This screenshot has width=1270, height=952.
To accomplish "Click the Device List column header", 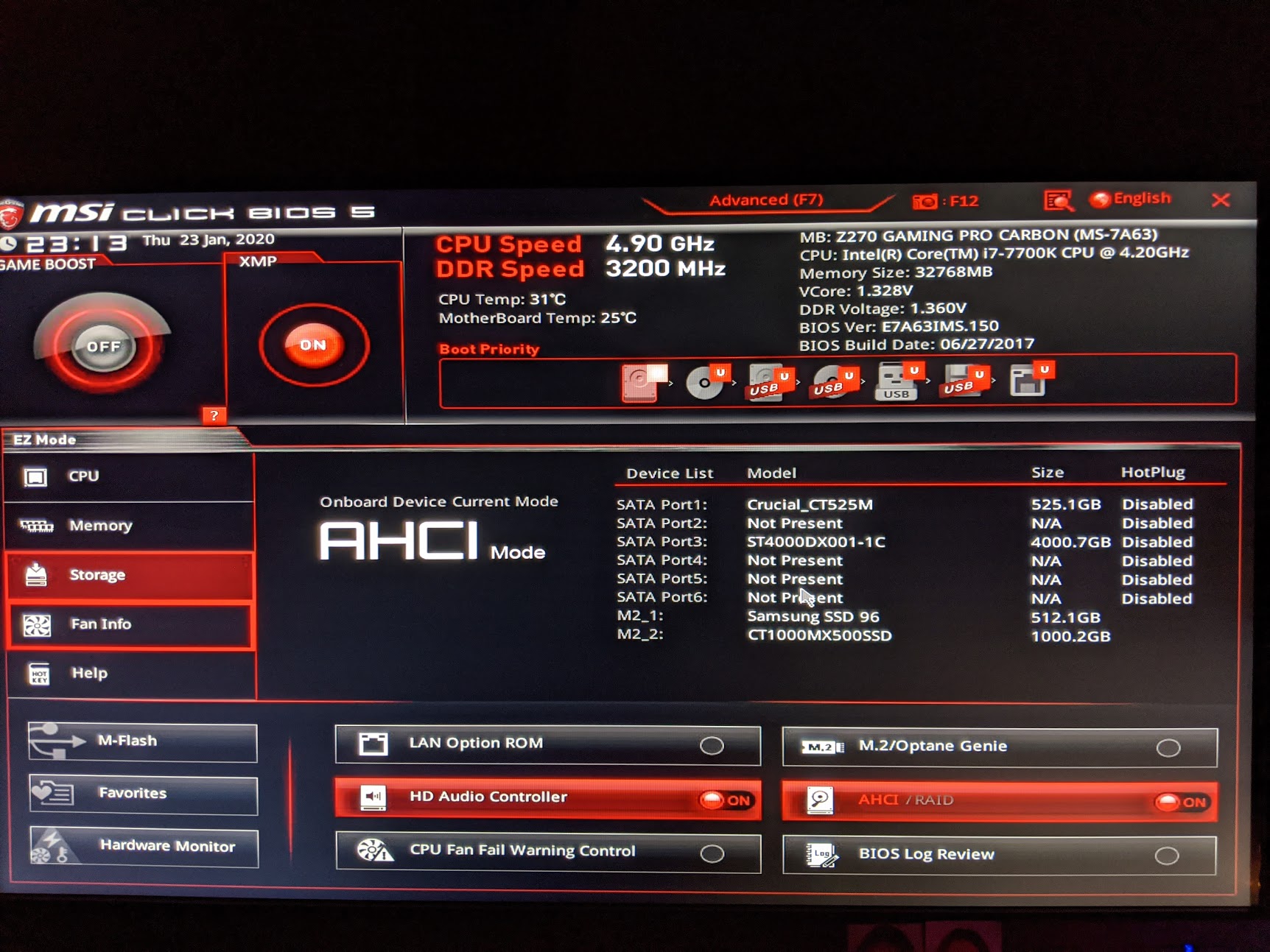I will (x=670, y=473).
